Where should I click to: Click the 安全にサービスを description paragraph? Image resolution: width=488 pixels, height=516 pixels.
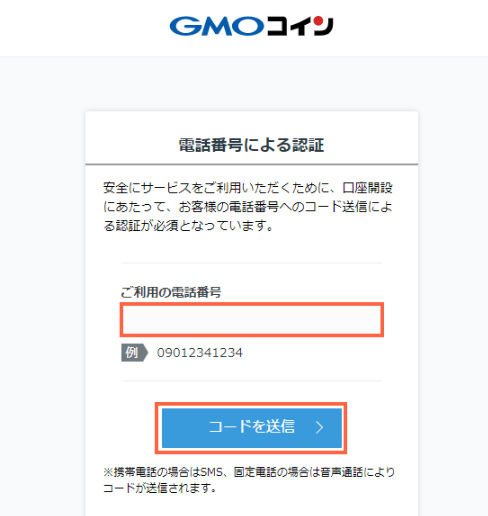point(248,207)
